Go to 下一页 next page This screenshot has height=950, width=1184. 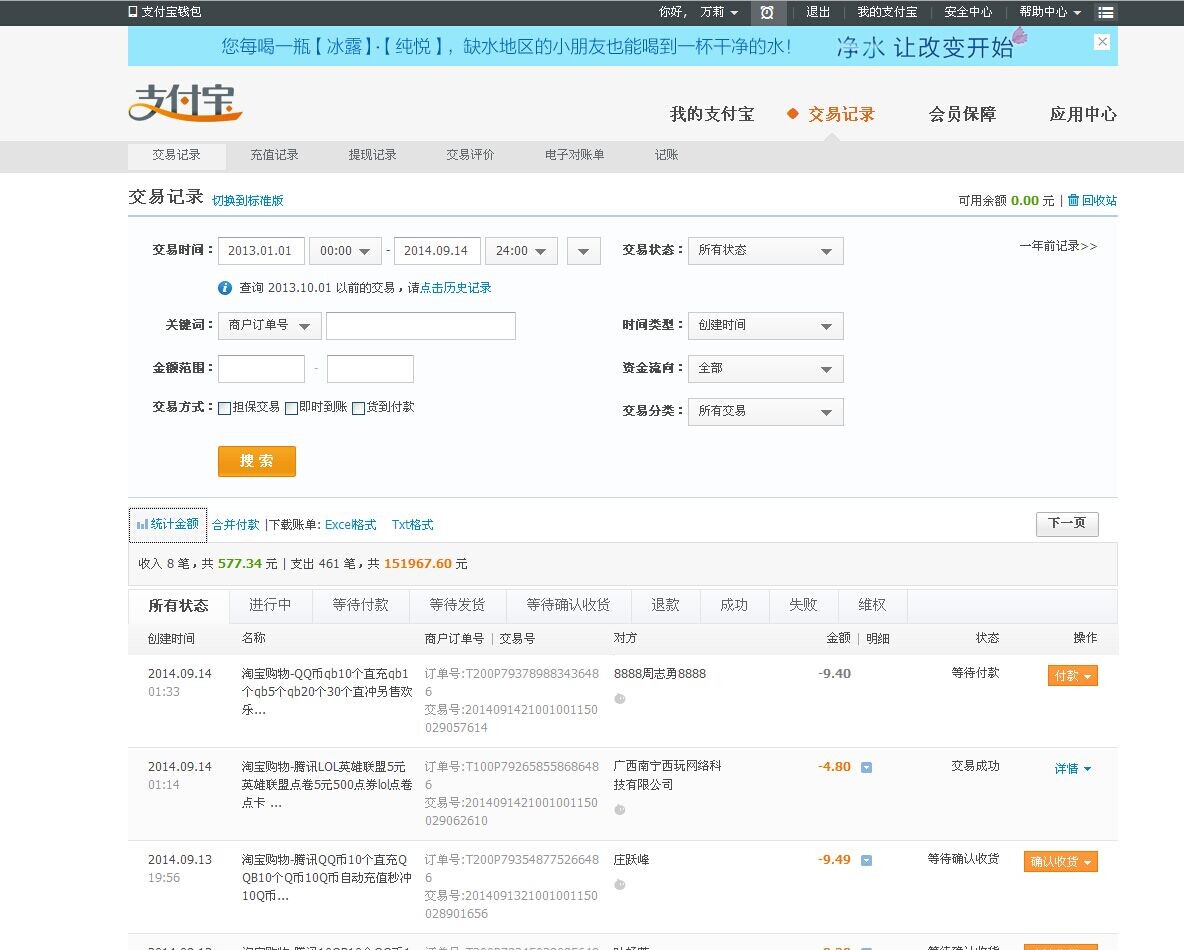(1066, 523)
